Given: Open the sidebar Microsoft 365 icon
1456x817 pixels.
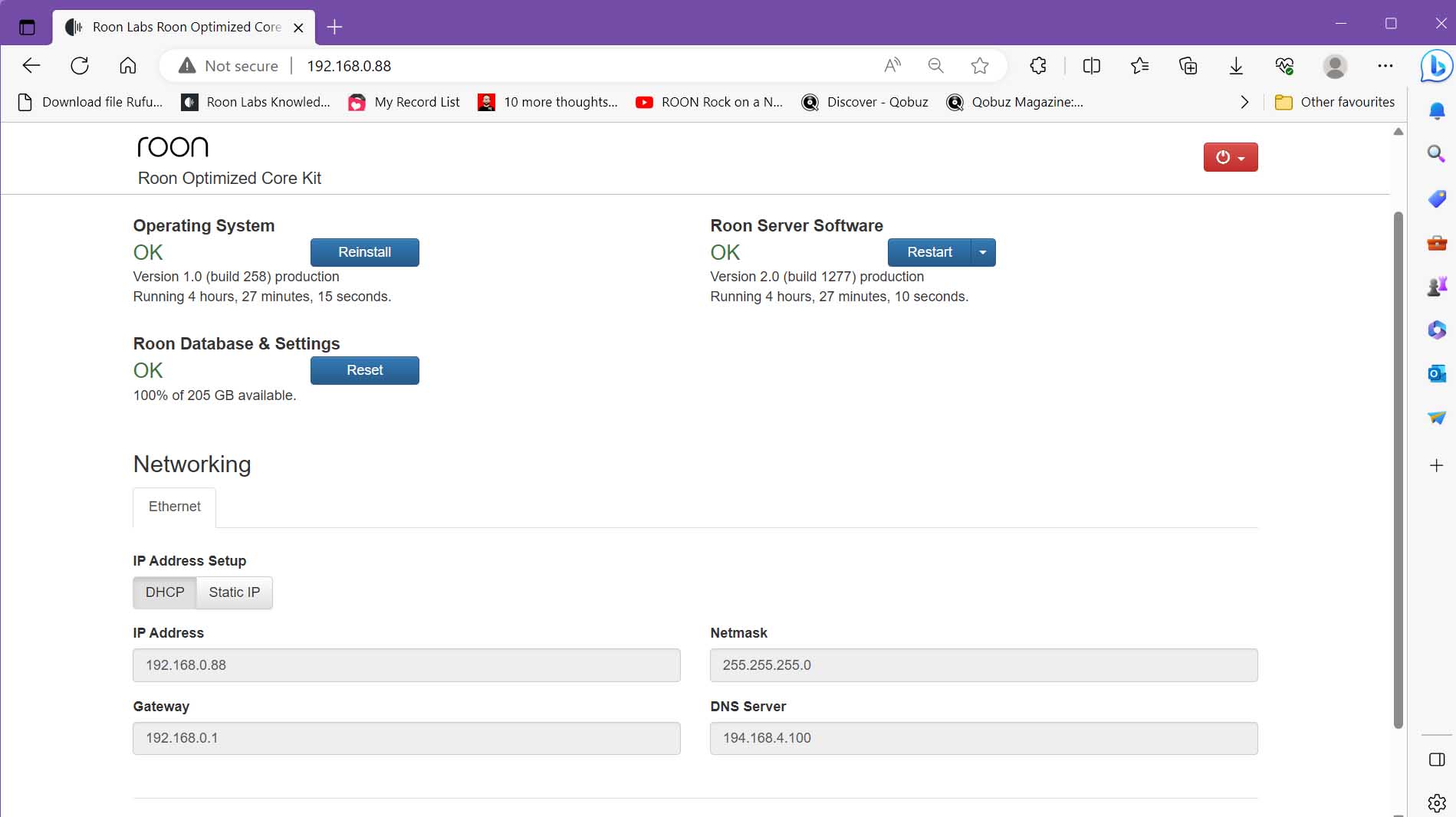Looking at the screenshot, I should click(x=1437, y=330).
